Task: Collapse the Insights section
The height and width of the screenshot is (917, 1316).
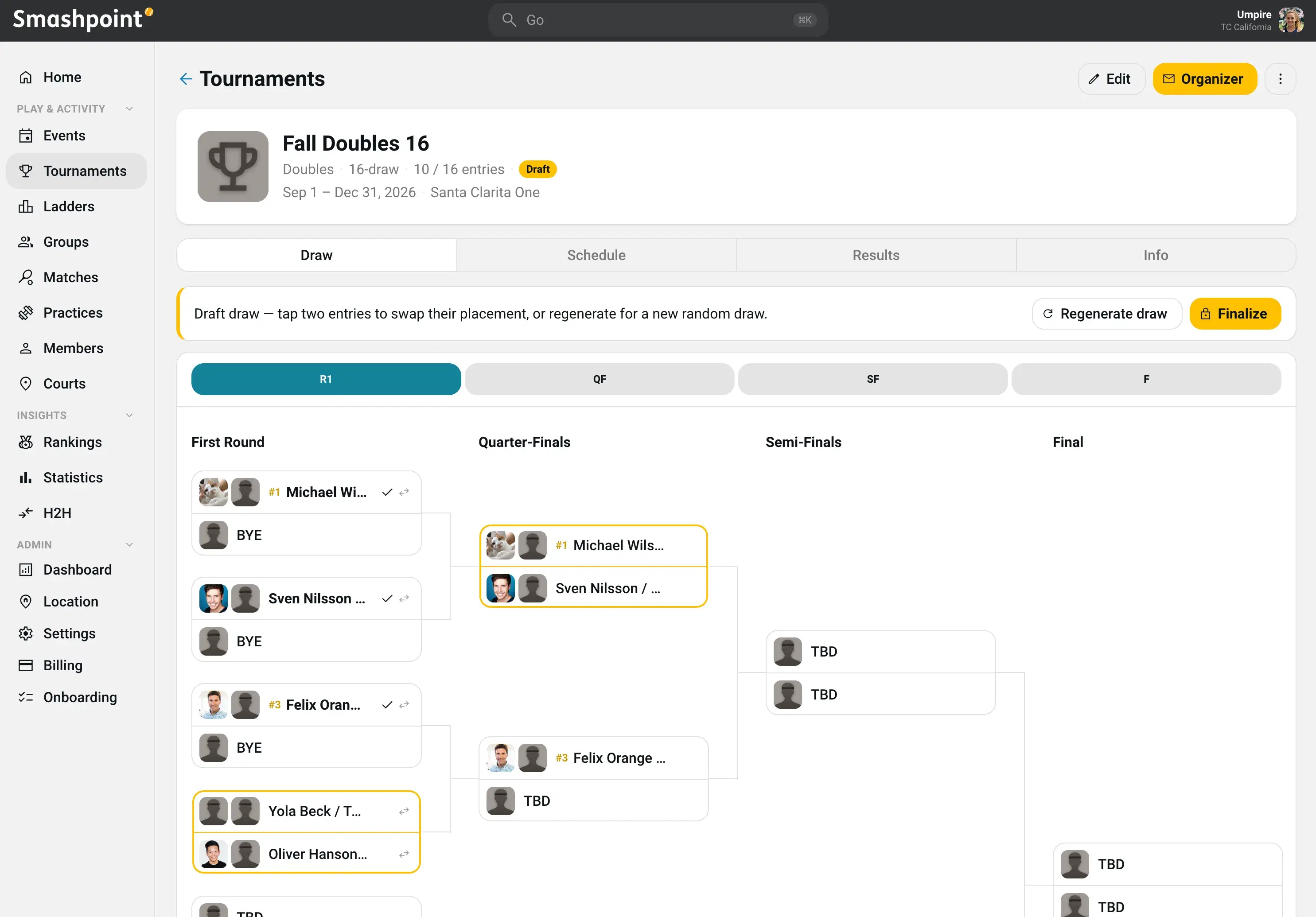Action: coord(129,416)
